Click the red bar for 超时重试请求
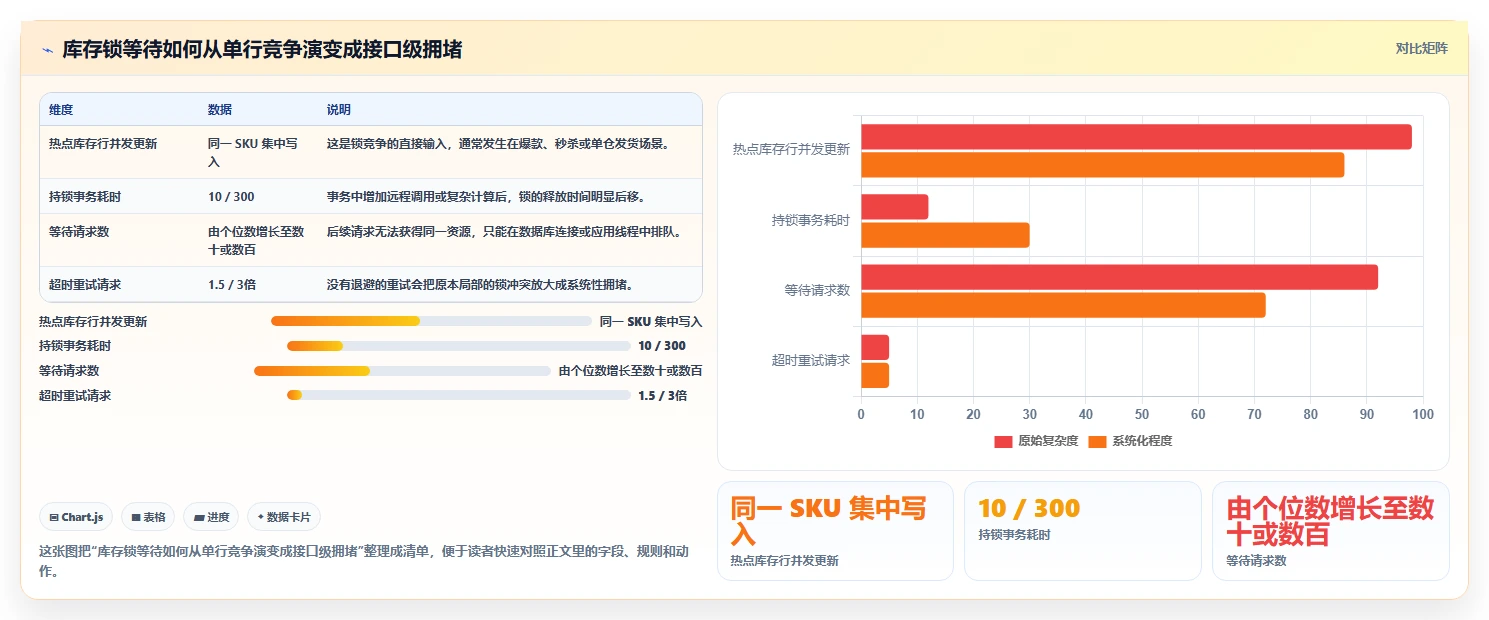The width and height of the screenshot is (1489, 620). 875,347
